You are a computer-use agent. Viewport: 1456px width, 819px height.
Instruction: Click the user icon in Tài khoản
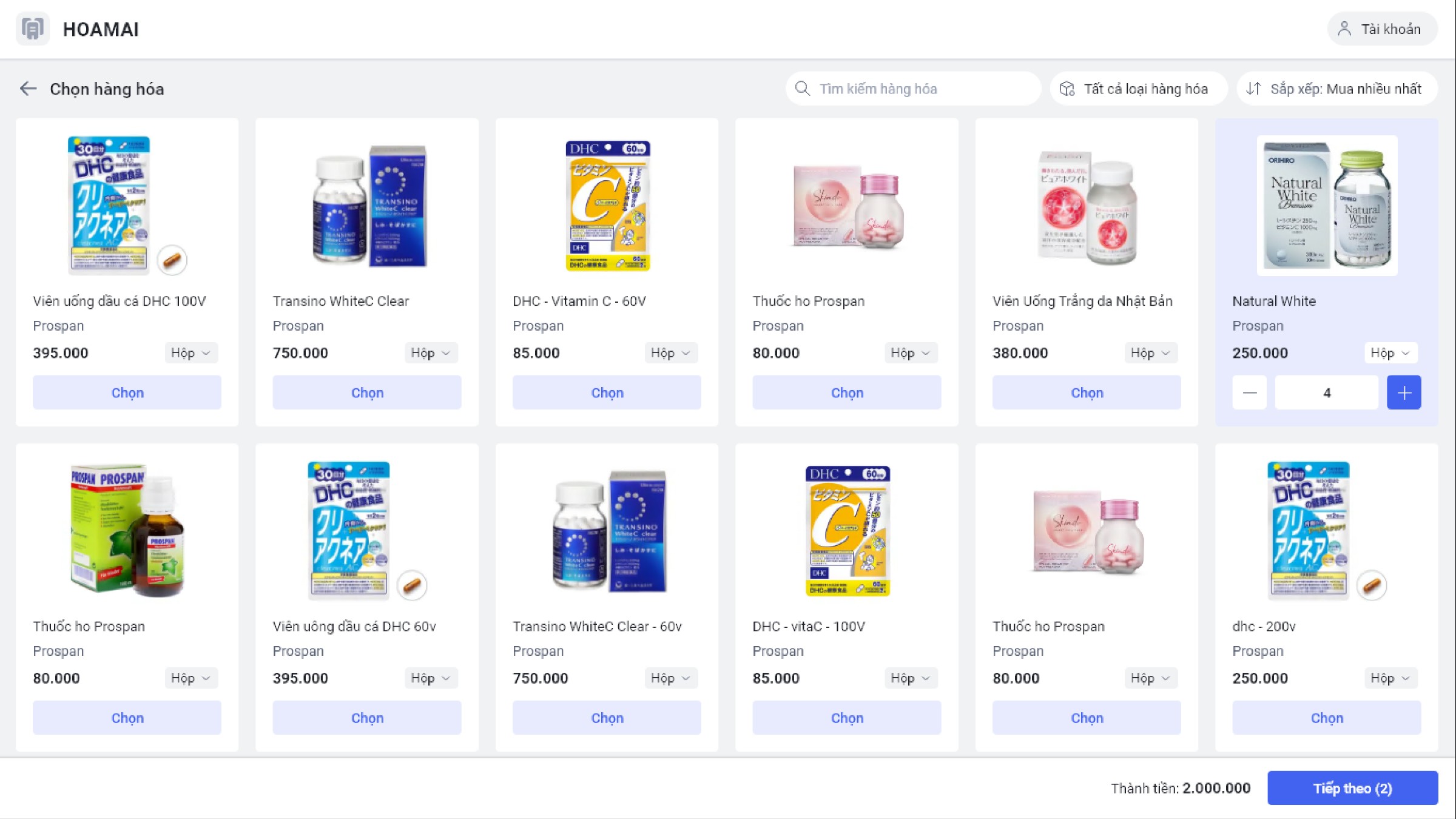1344,29
